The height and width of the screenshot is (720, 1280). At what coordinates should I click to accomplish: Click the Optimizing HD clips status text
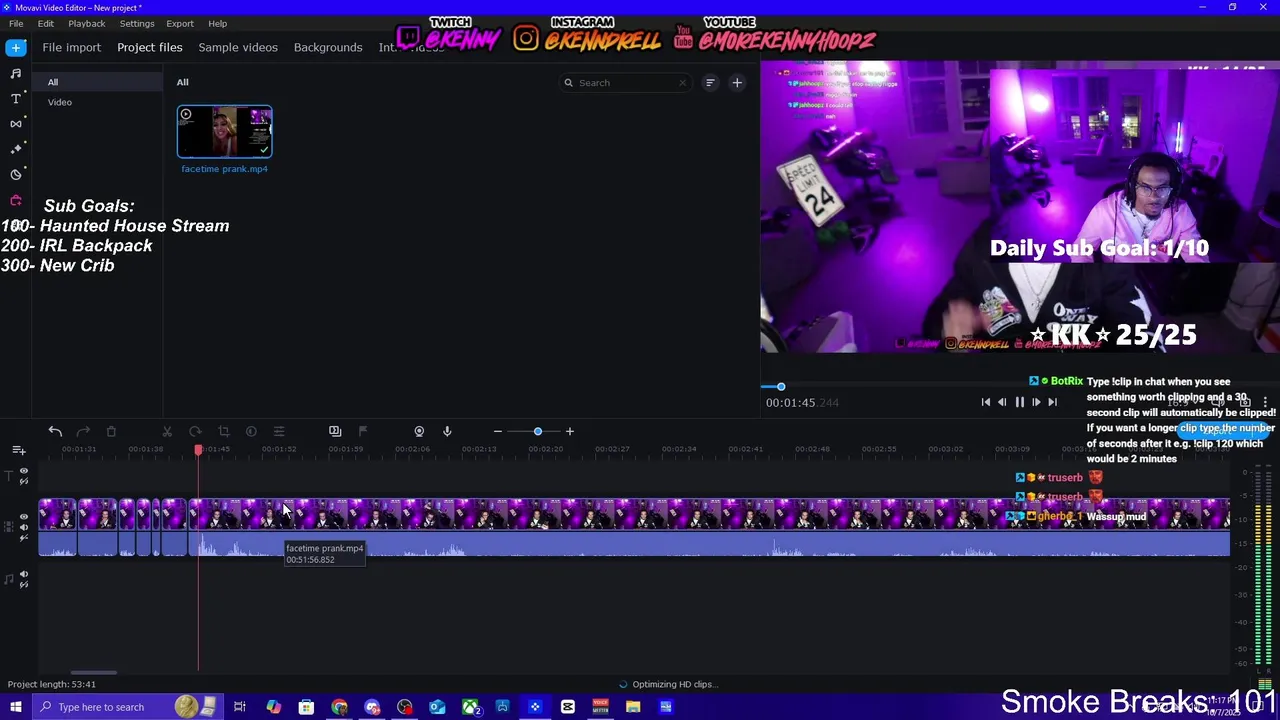point(675,684)
